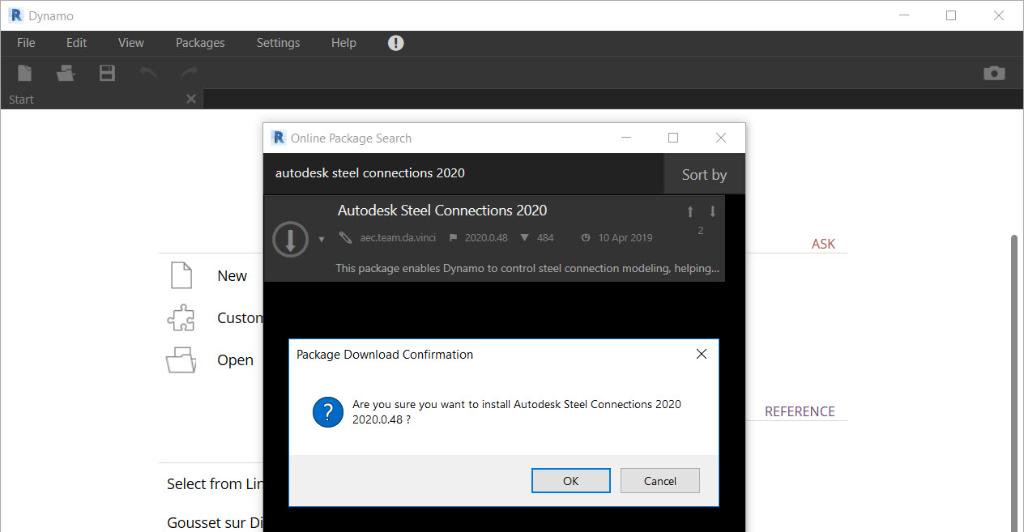Screen dimensions: 1024x532
Task: Click the package description text
Action: pos(527,268)
